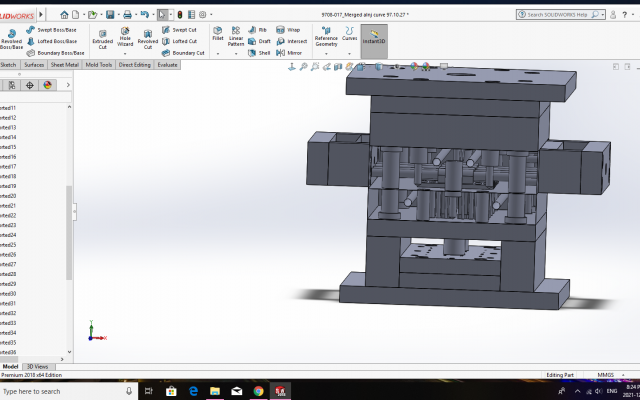This screenshot has height=400, width=640.
Task: Apply the Fillet tool
Action: click(x=218, y=33)
